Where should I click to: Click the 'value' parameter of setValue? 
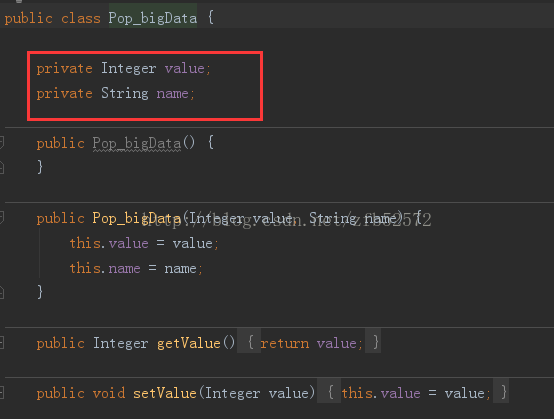point(289,393)
